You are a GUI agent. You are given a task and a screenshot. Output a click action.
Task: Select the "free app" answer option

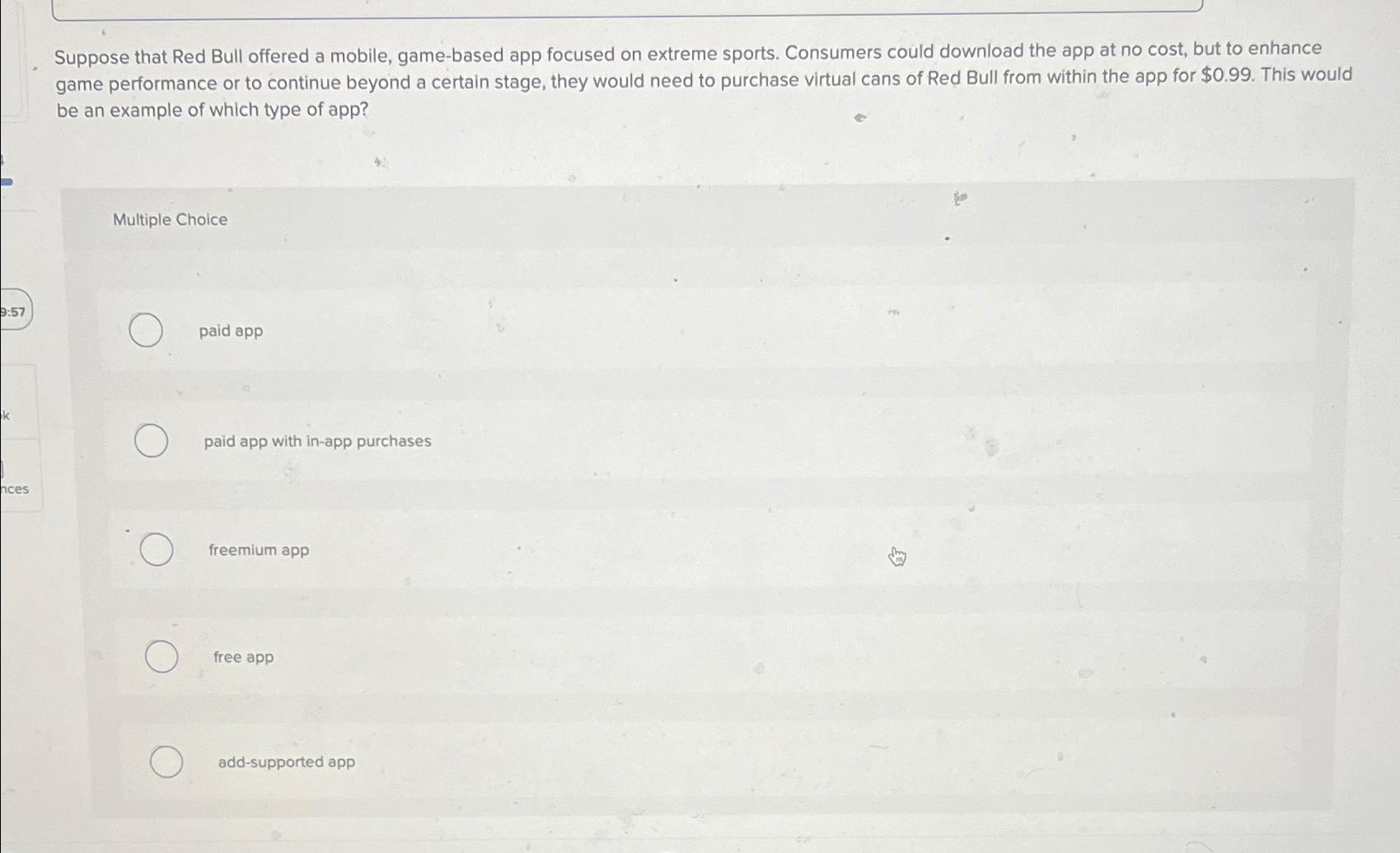click(162, 656)
